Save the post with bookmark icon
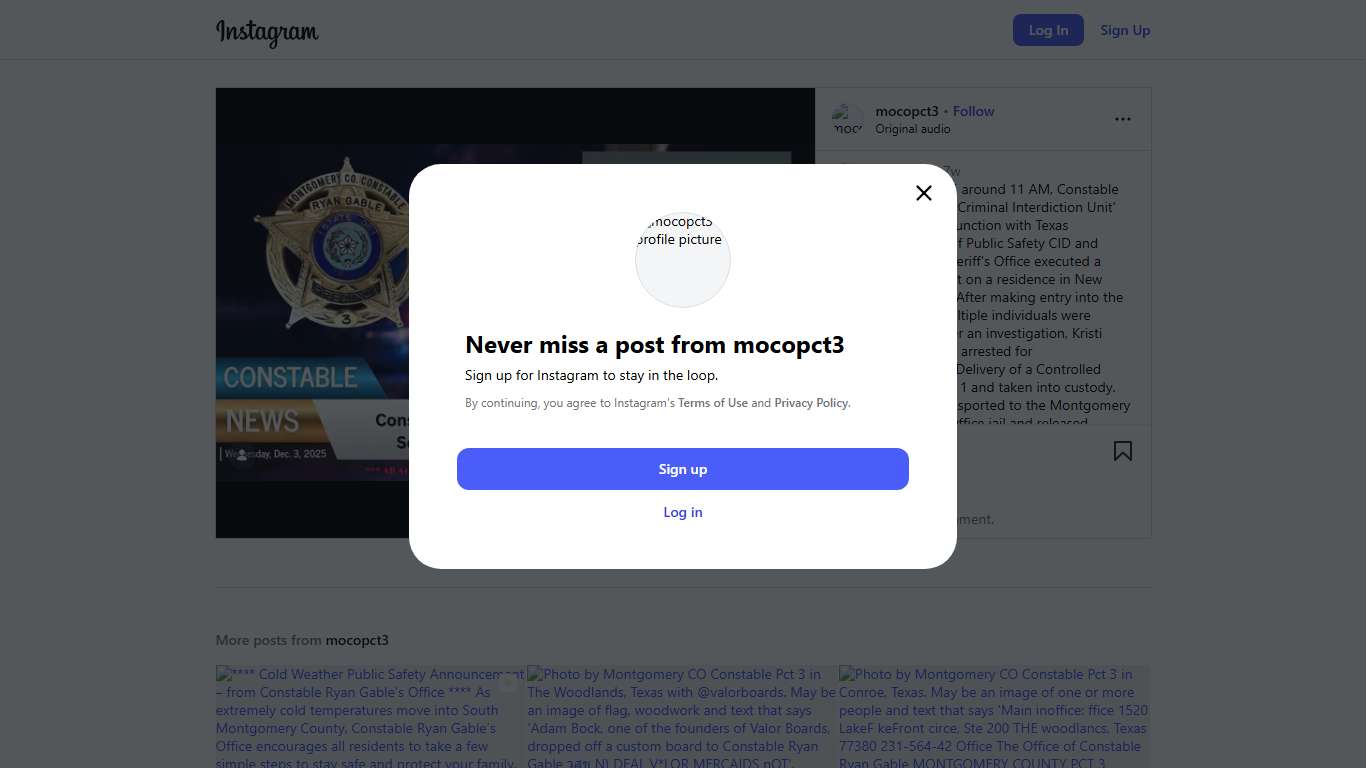Screen dimensions: 1366x768 1123,451
